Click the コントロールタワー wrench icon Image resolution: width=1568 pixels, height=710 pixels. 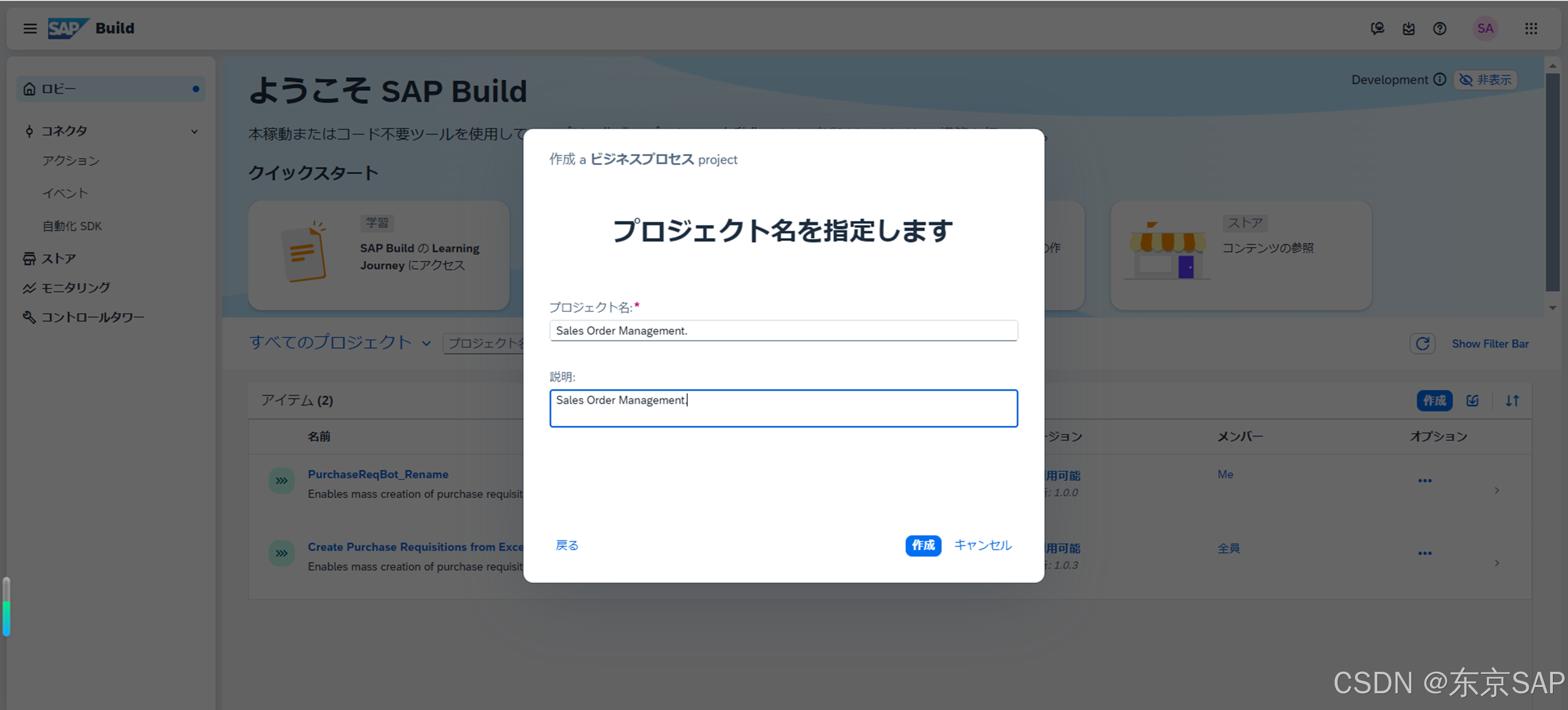29,317
